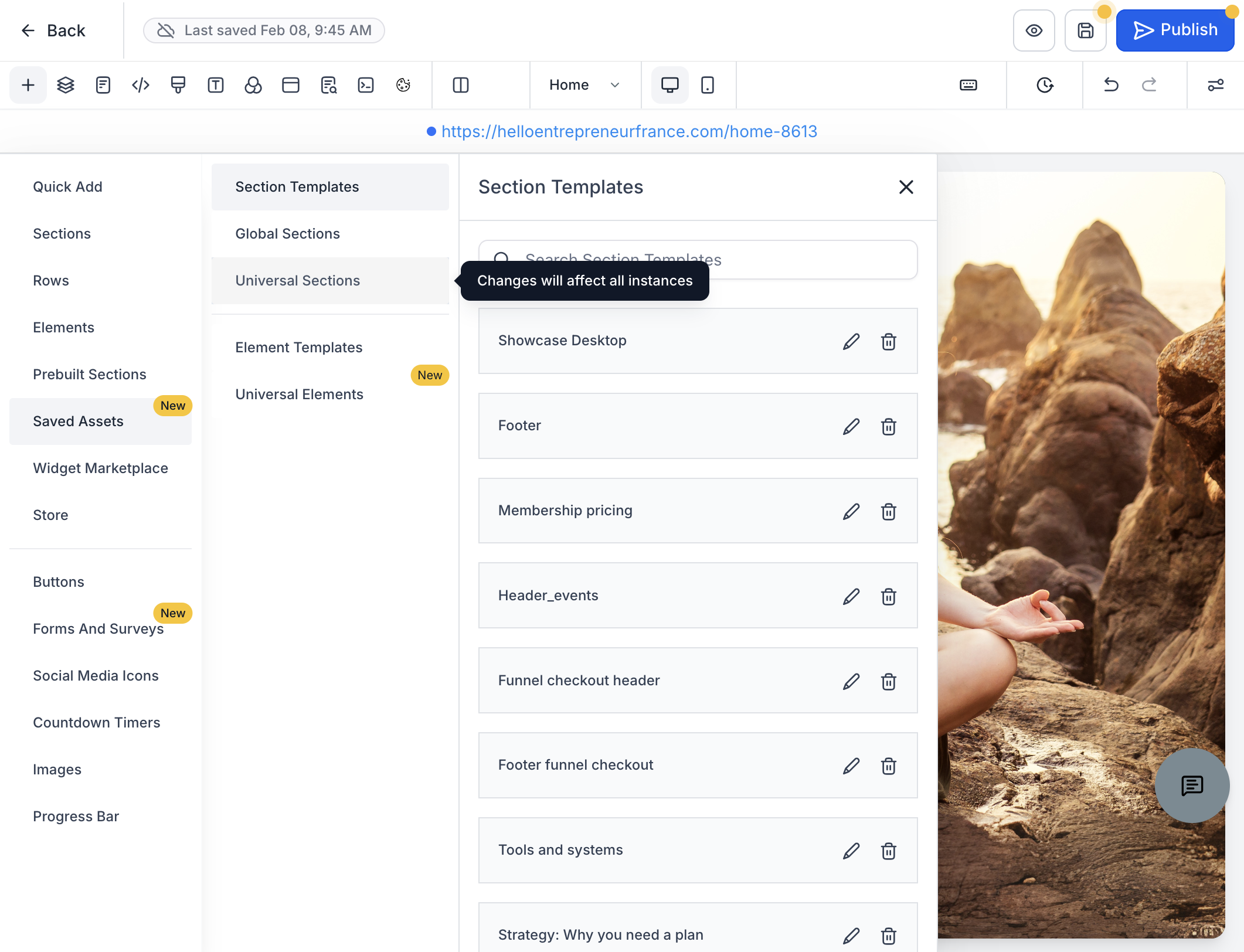Screen dimensions: 1244x952
Task: Open the Layers stack icon
Action: 66,86
